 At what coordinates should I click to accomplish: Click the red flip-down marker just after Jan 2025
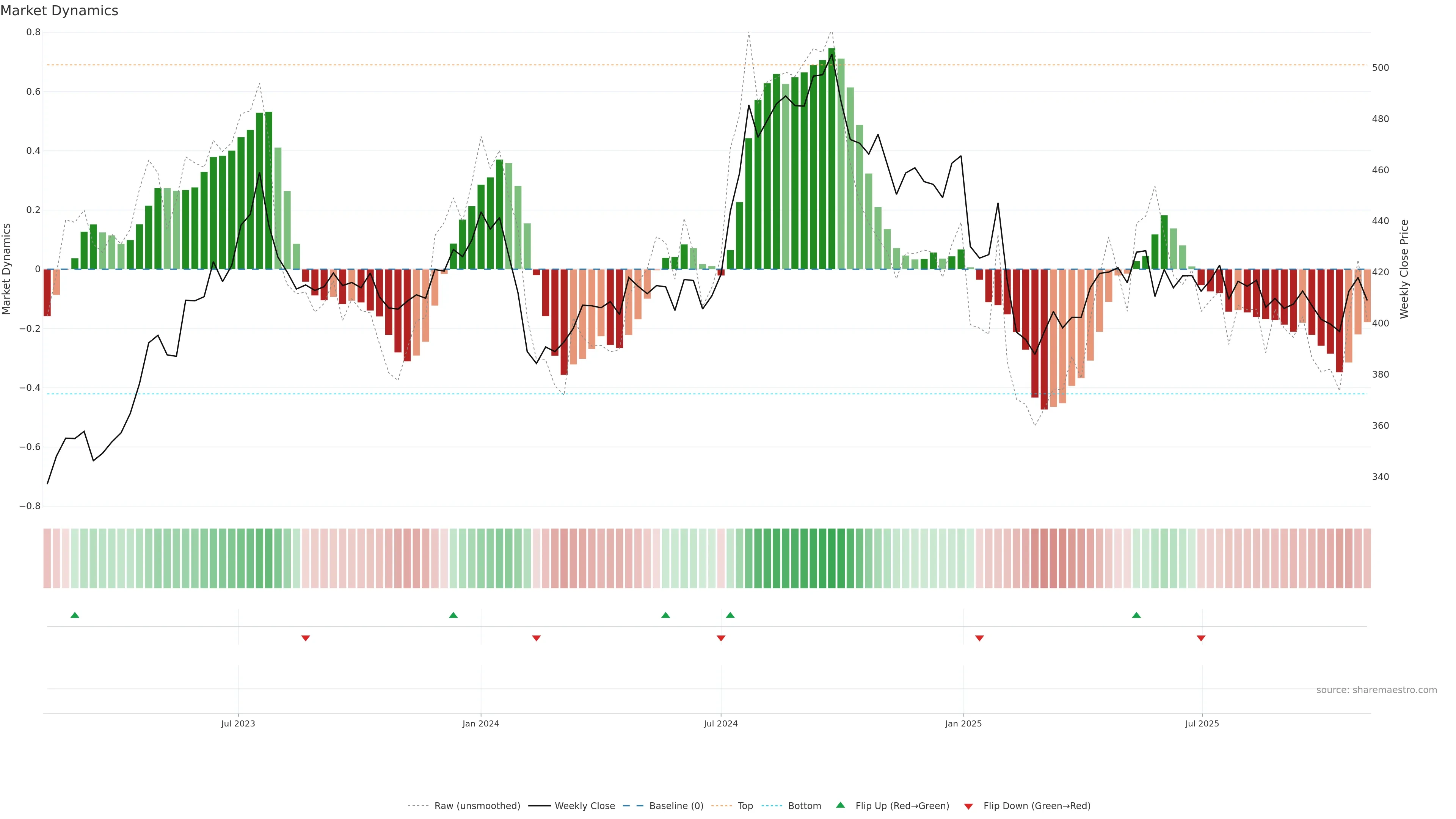click(979, 638)
